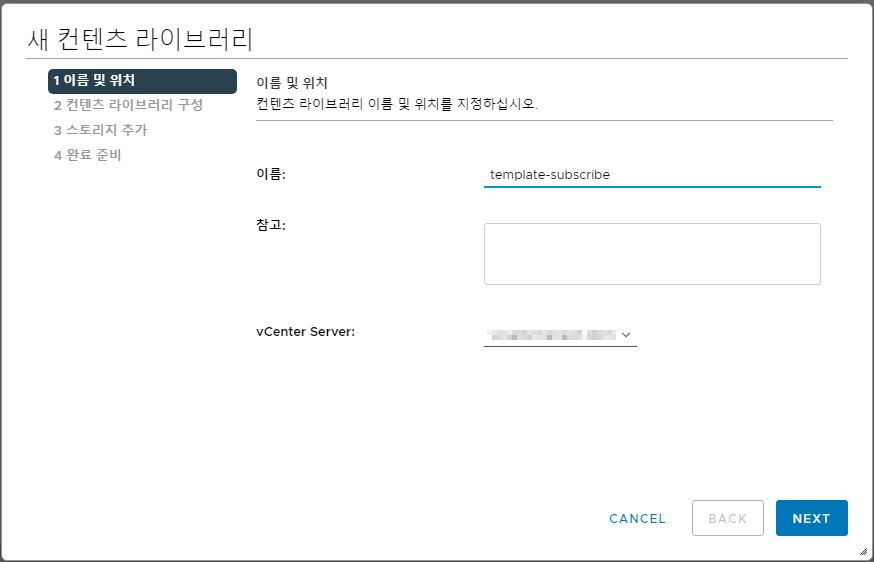Click the 참고: label
Viewport: 874px width, 562px height.
click(x=271, y=225)
